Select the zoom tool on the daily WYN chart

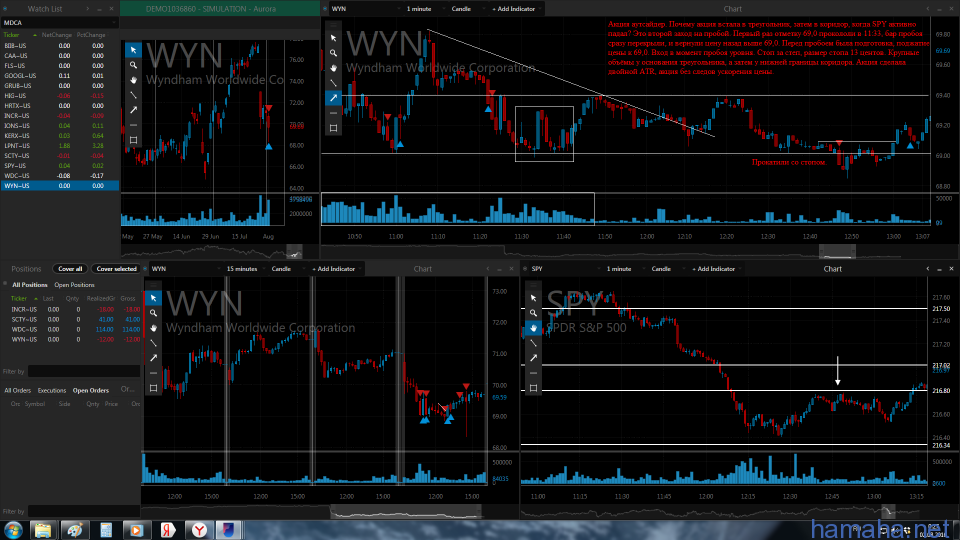click(x=133, y=65)
